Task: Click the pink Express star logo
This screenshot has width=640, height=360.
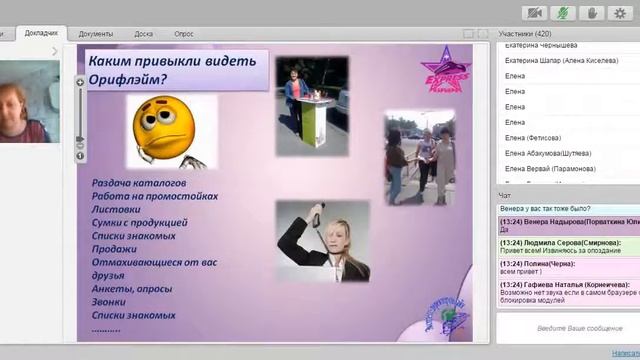Action: coord(446,70)
